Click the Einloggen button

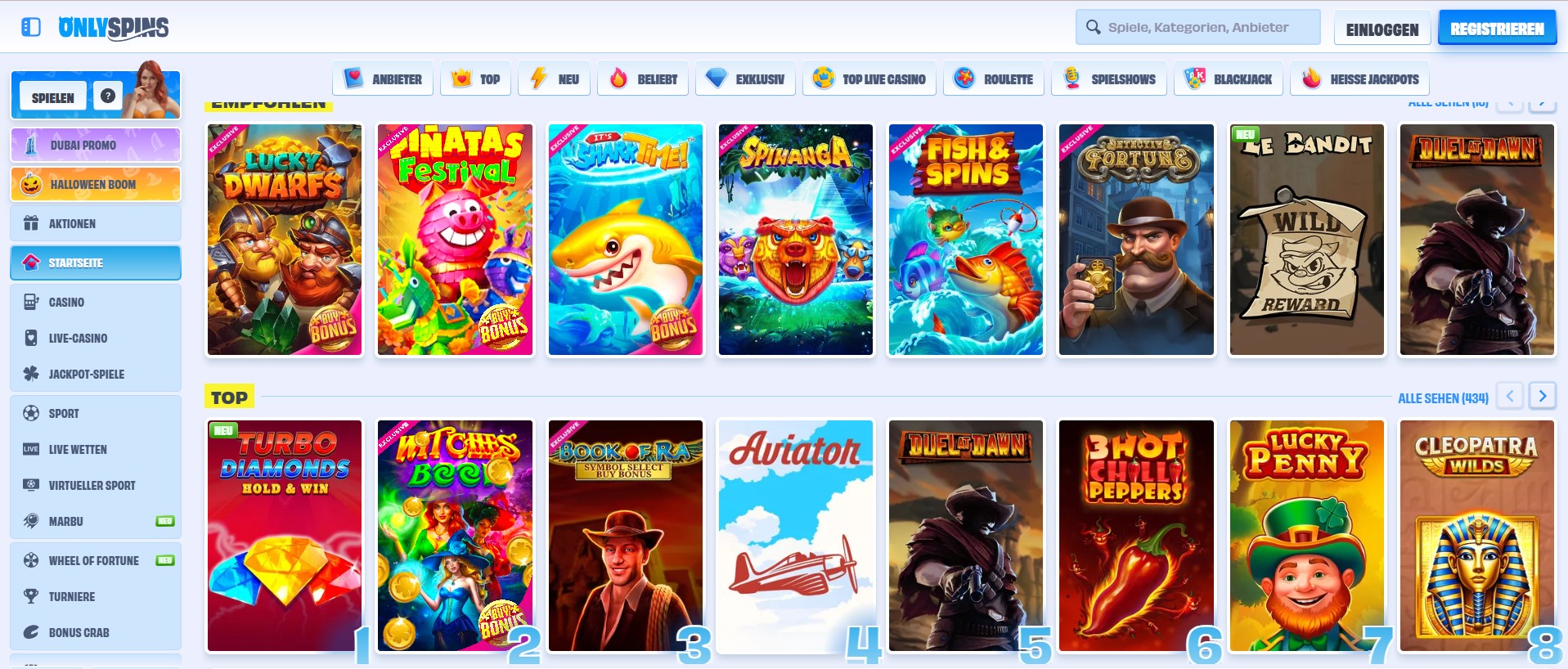pyautogui.click(x=1382, y=29)
